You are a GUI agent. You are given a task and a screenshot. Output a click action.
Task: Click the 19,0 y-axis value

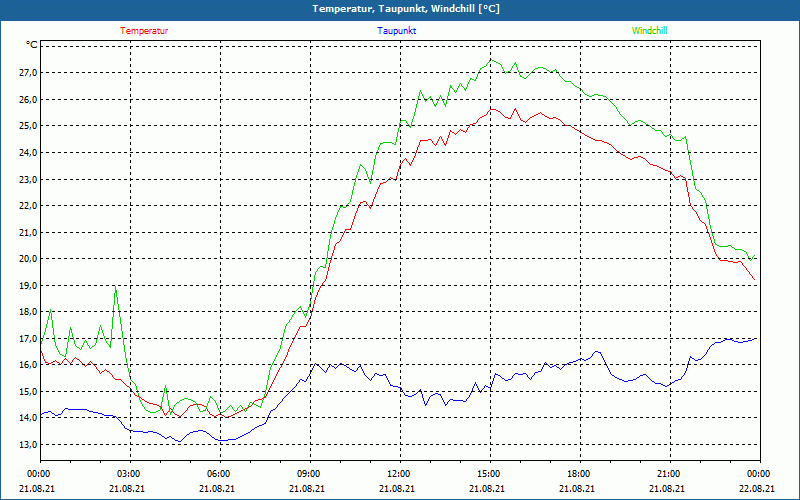(x=28, y=285)
